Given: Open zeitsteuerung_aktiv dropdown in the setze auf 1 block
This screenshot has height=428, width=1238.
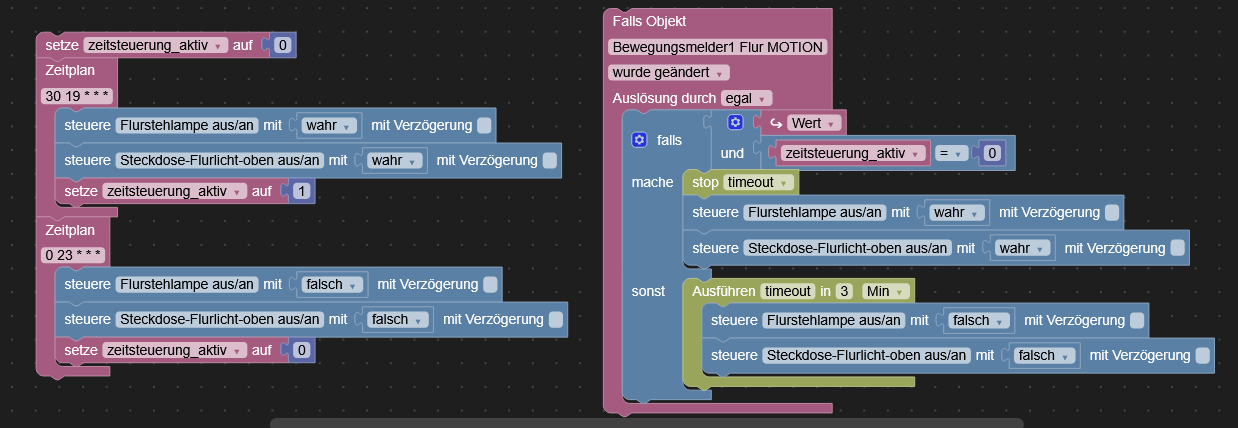Looking at the screenshot, I should click(176, 190).
